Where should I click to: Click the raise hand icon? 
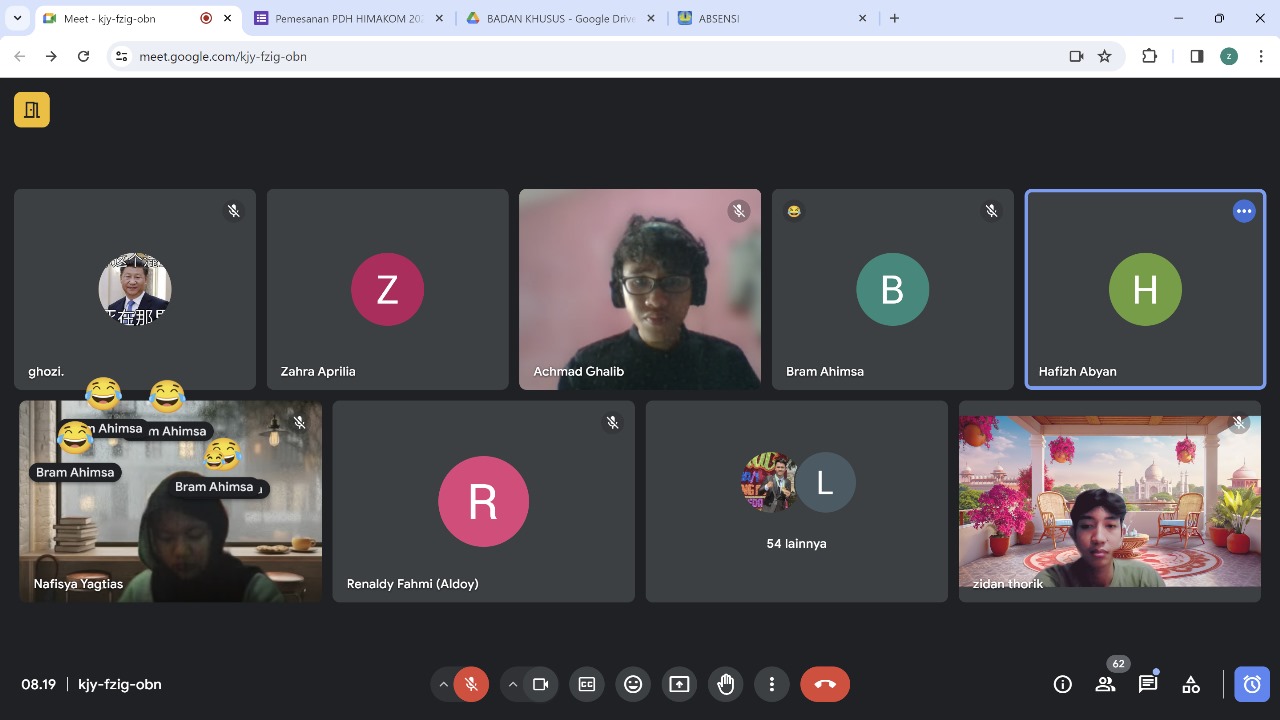(x=725, y=684)
